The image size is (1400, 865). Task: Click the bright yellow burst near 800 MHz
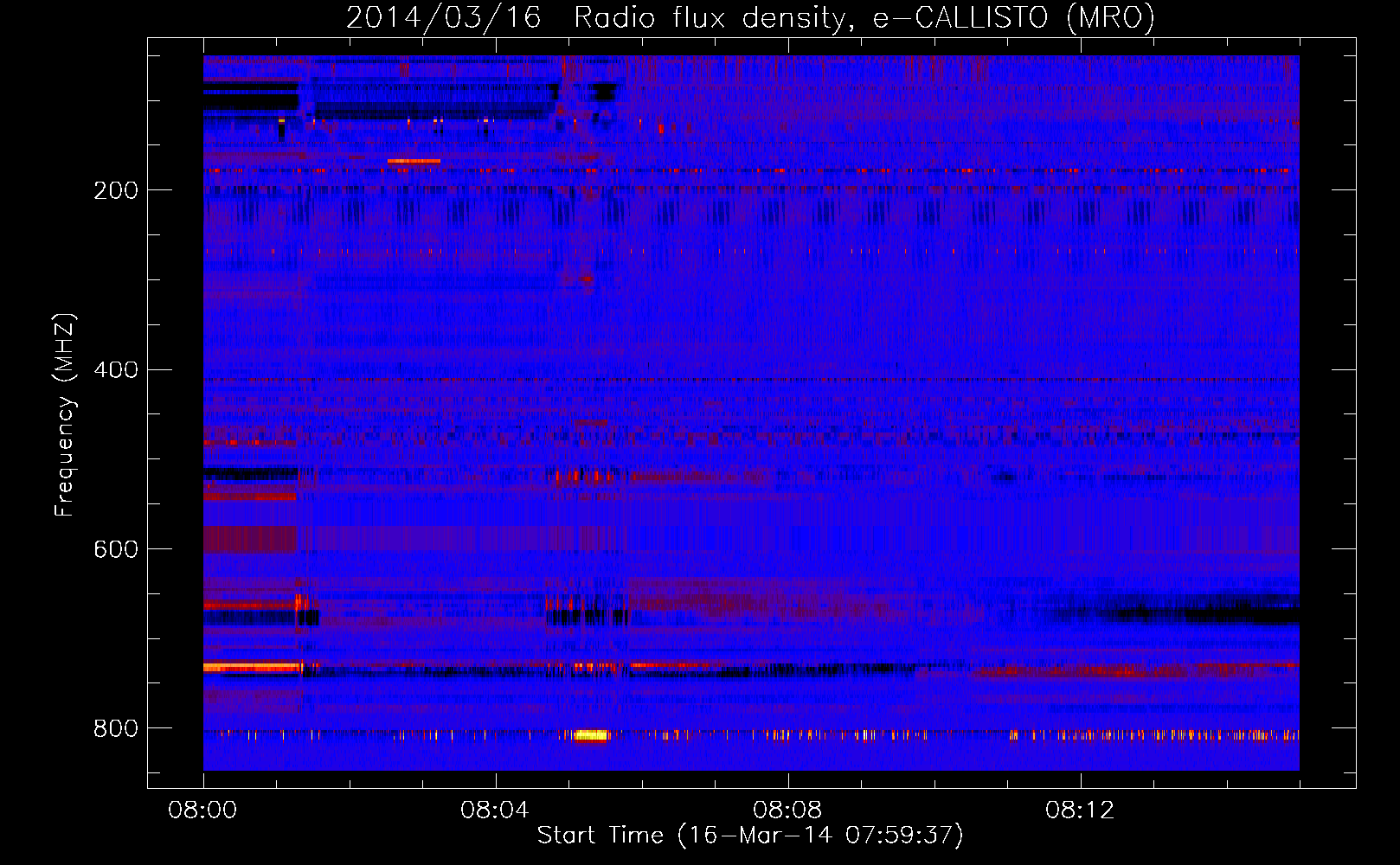coord(592,735)
